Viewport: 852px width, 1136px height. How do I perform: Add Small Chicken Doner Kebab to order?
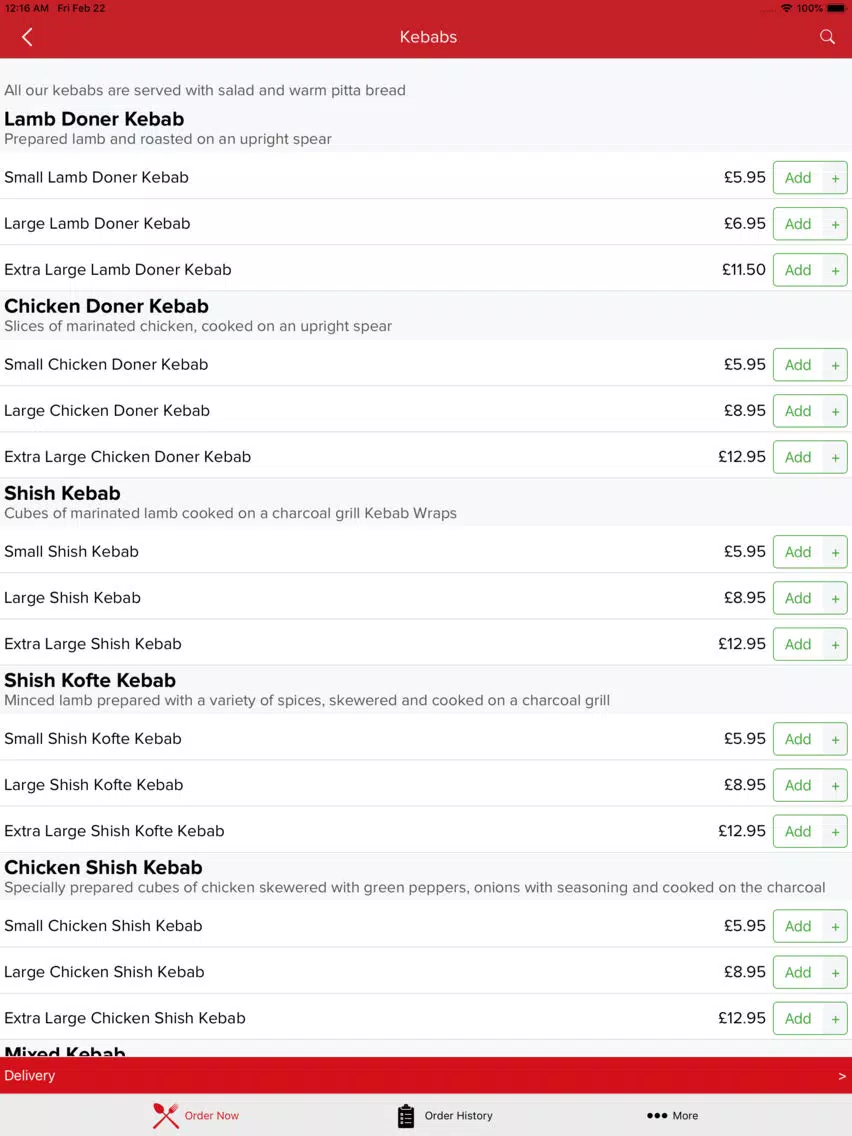798,365
